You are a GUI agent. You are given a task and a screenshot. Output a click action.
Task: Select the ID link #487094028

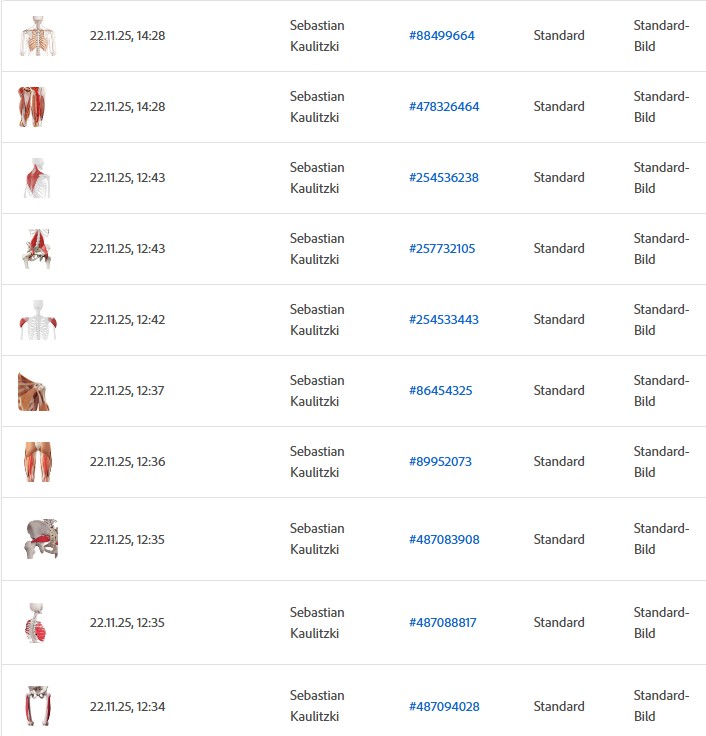point(444,707)
